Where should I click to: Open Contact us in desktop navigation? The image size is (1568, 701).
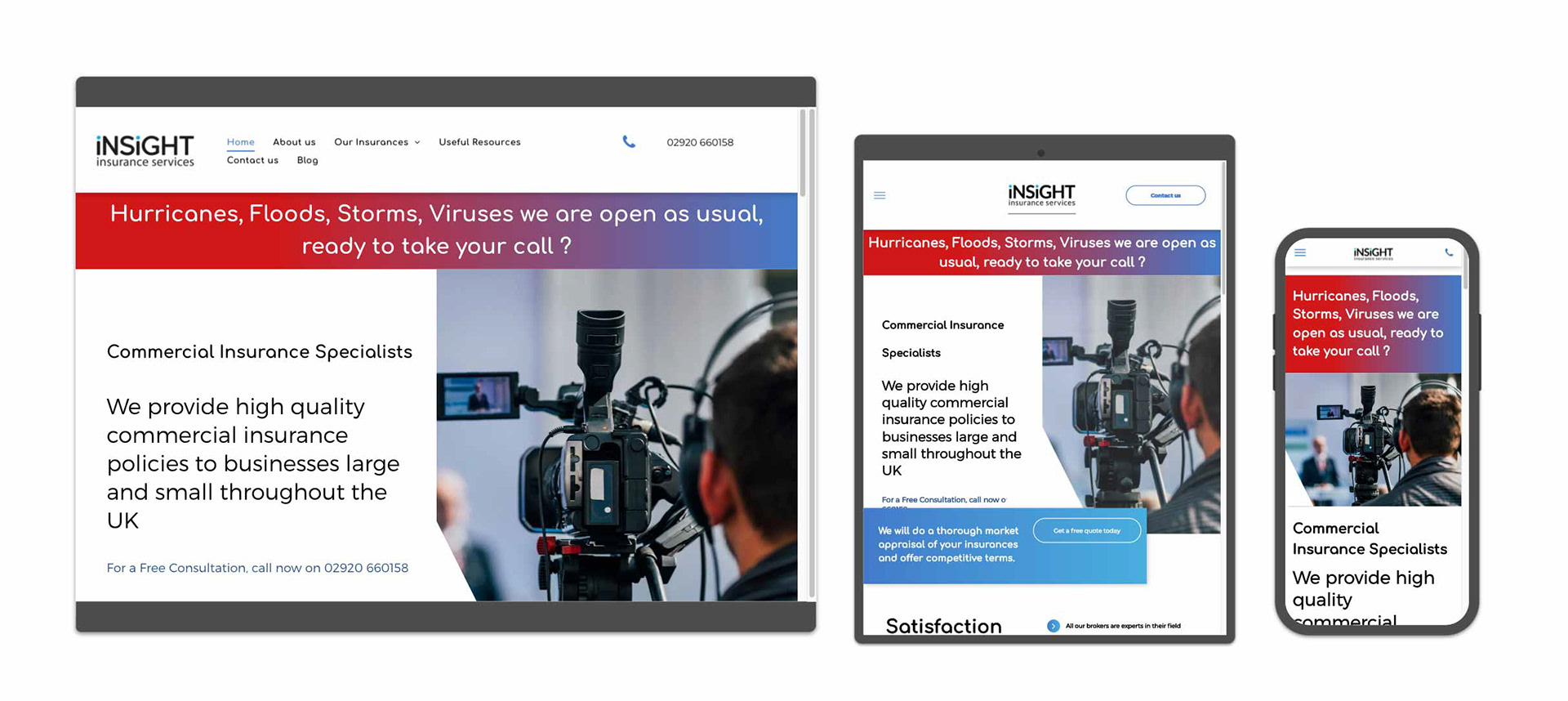tap(252, 160)
